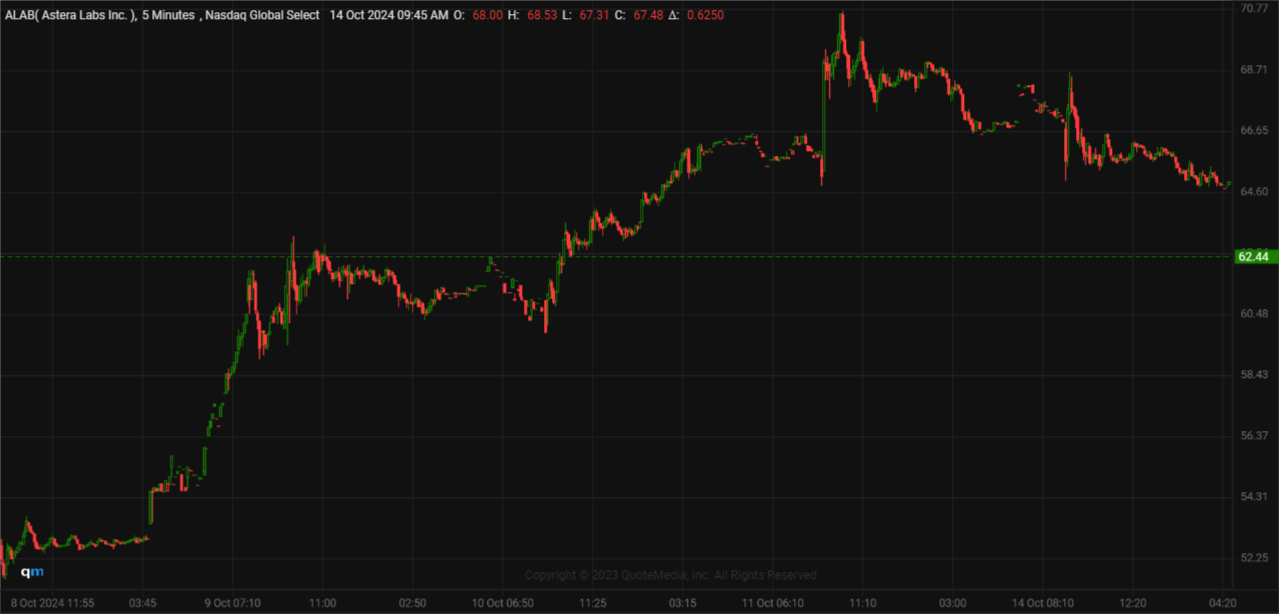This screenshot has height=614, width=1279.
Task: Click the 12:20 time axis label
Action: pos(1133,603)
